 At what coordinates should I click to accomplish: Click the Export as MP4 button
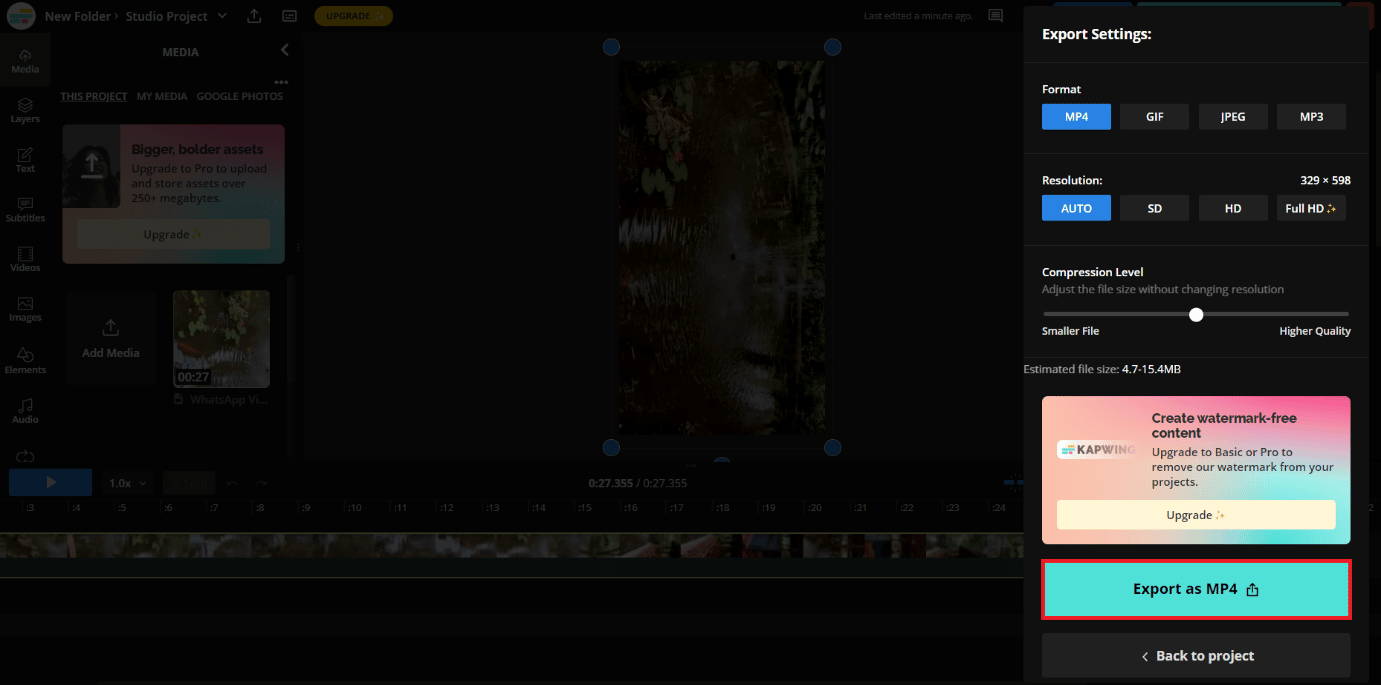pyautogui.click(x=1196, y=589)
